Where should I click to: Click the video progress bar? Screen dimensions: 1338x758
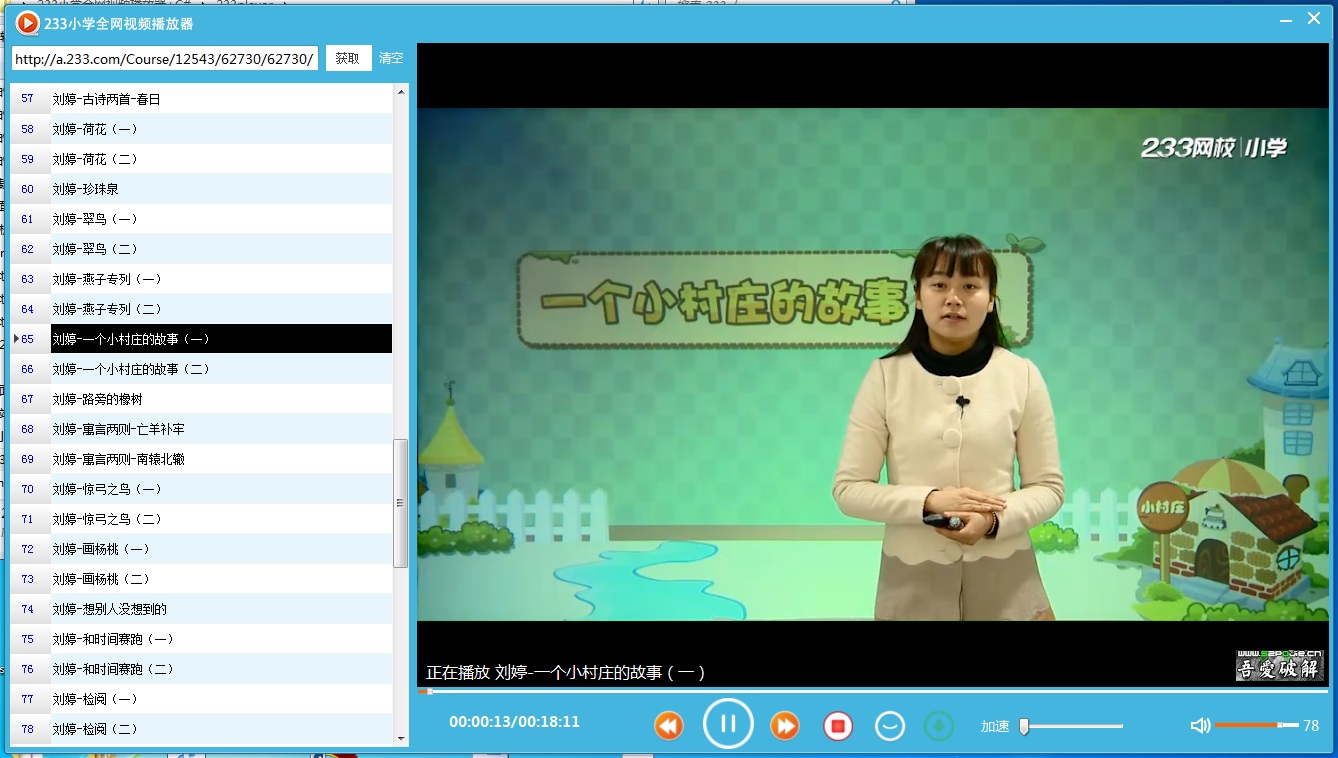(x=872, y=691)
